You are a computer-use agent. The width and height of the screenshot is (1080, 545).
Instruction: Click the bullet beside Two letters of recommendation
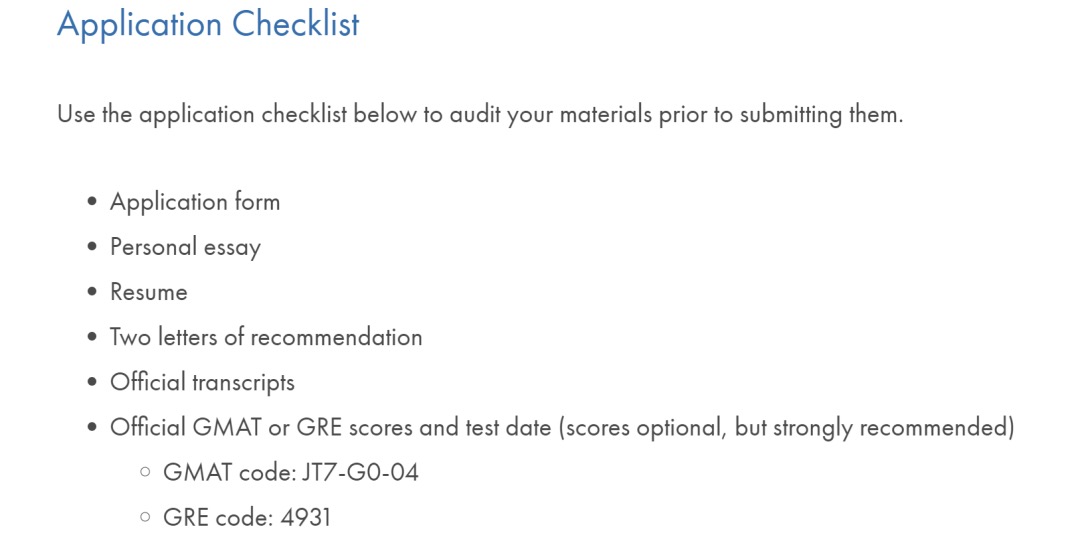coord(92,337)
